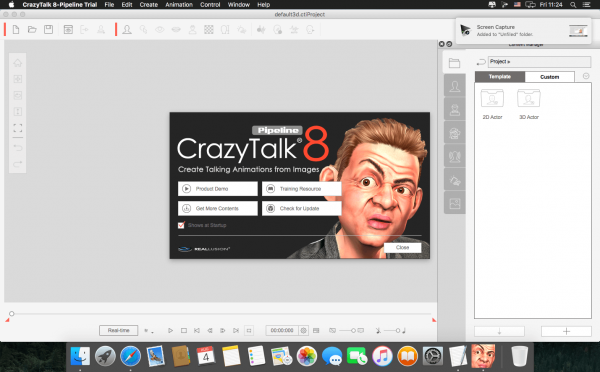Uncheck the Show at Startup checkbox

(x=181, y=225)
